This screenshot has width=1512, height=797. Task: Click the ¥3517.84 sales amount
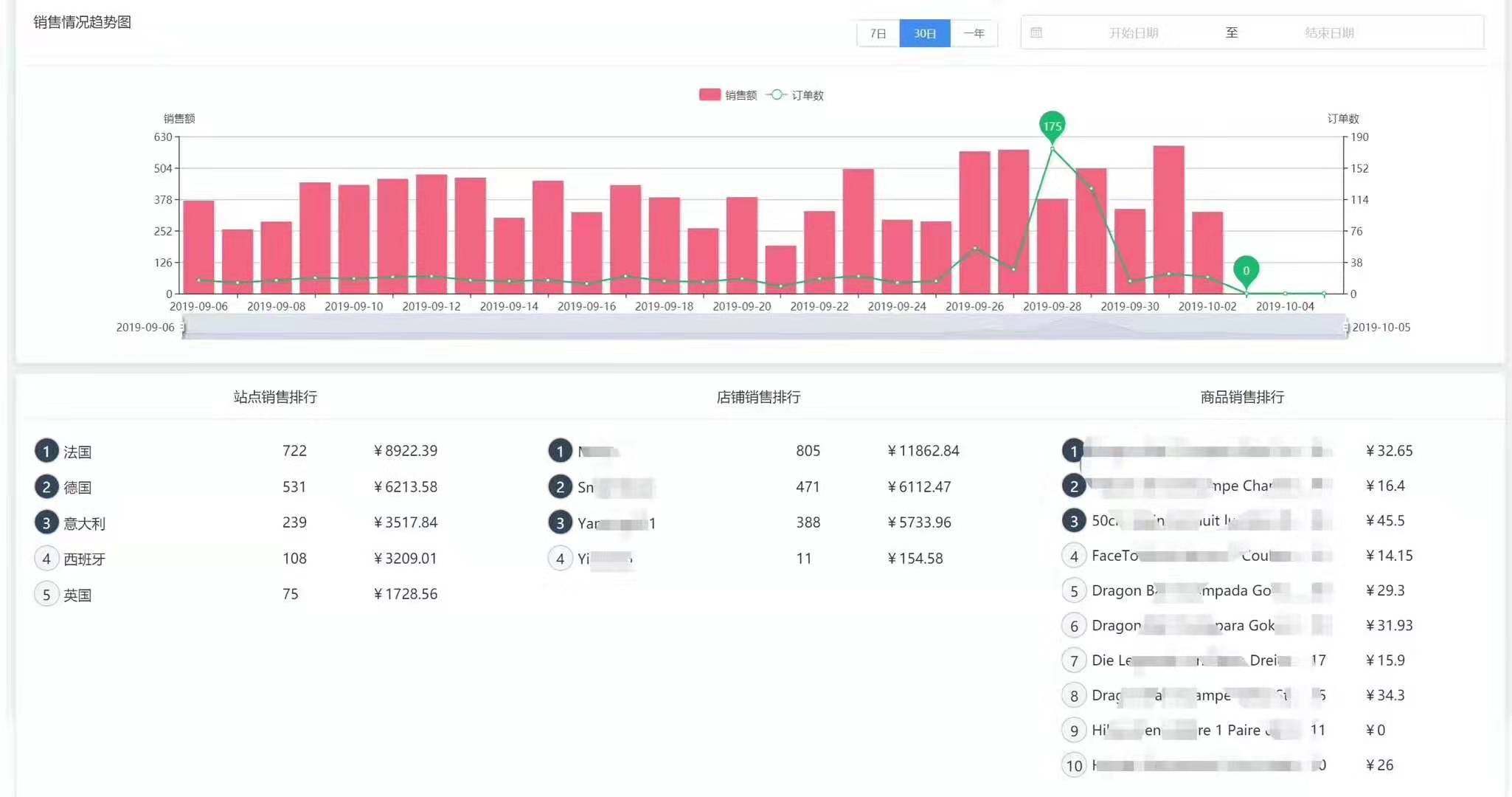coord(406,522)
